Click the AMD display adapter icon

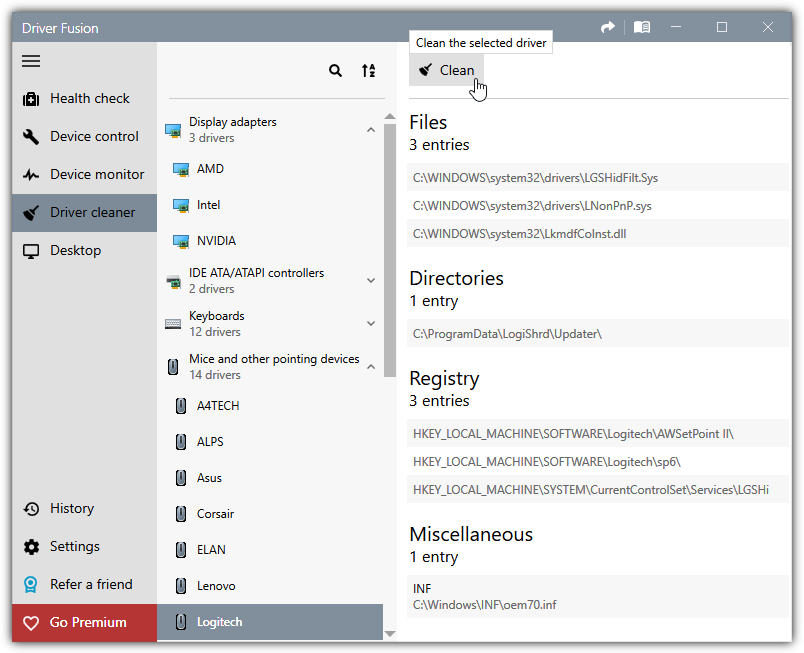[x=180, y=169]
